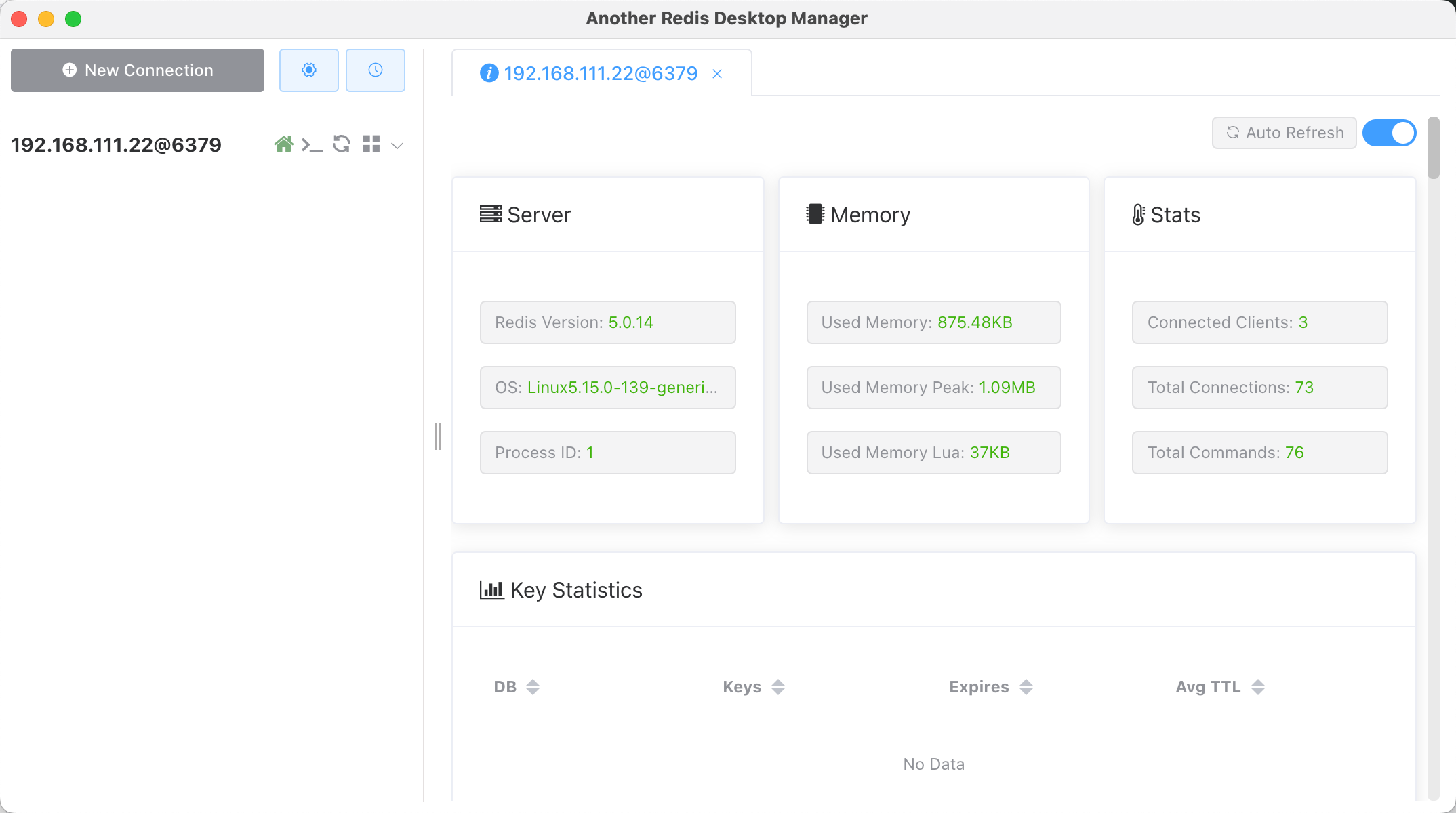Close the 192.168.111.22@6379 tab
Viewport: 1456px width, 813px height.
[717, 74]
